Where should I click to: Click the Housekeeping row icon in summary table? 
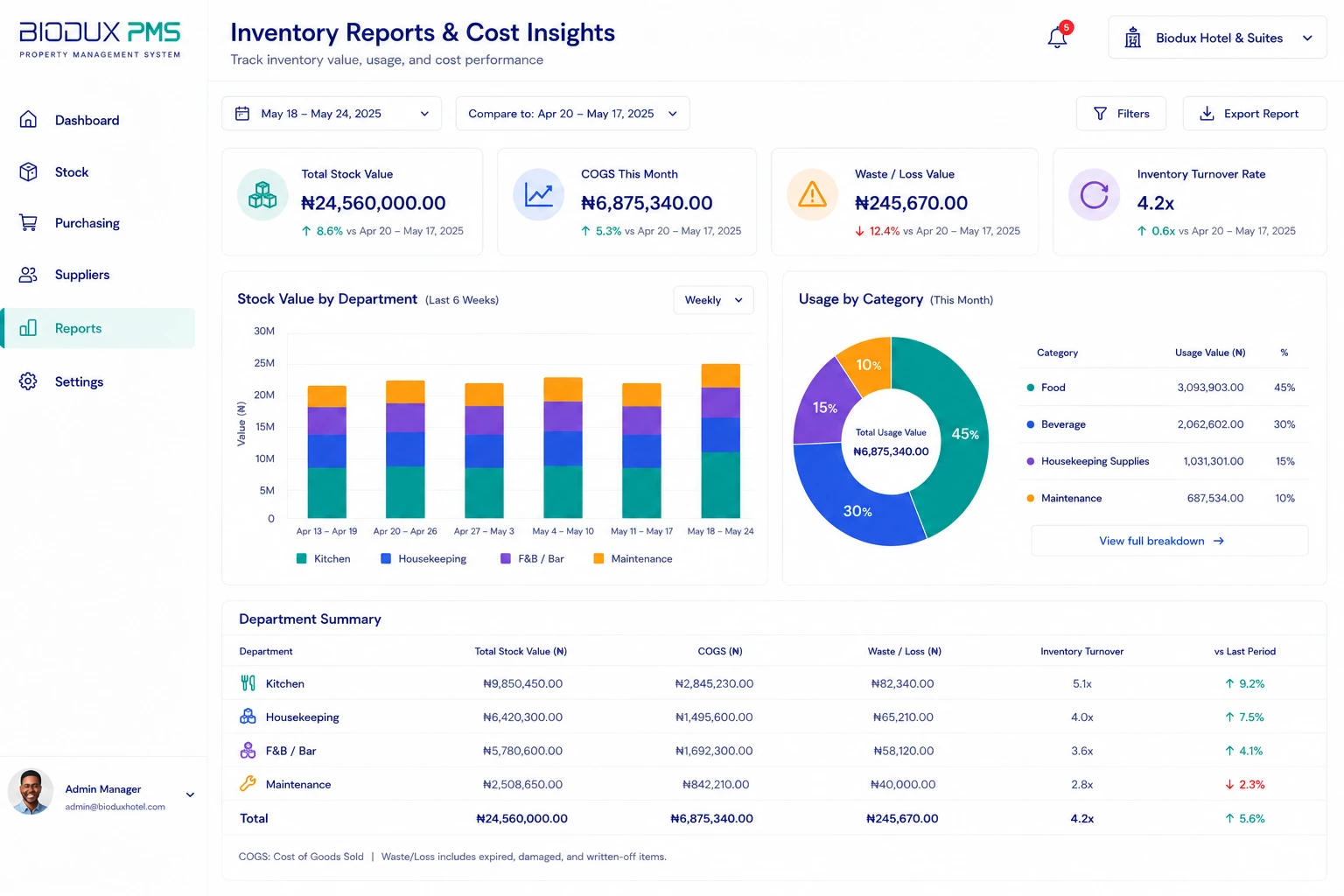248,717
